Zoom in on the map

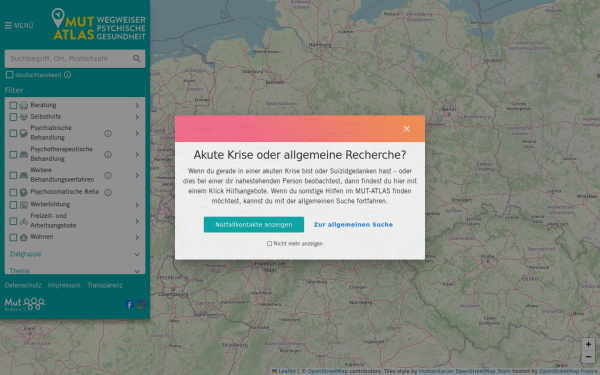(x=588, y=344)
